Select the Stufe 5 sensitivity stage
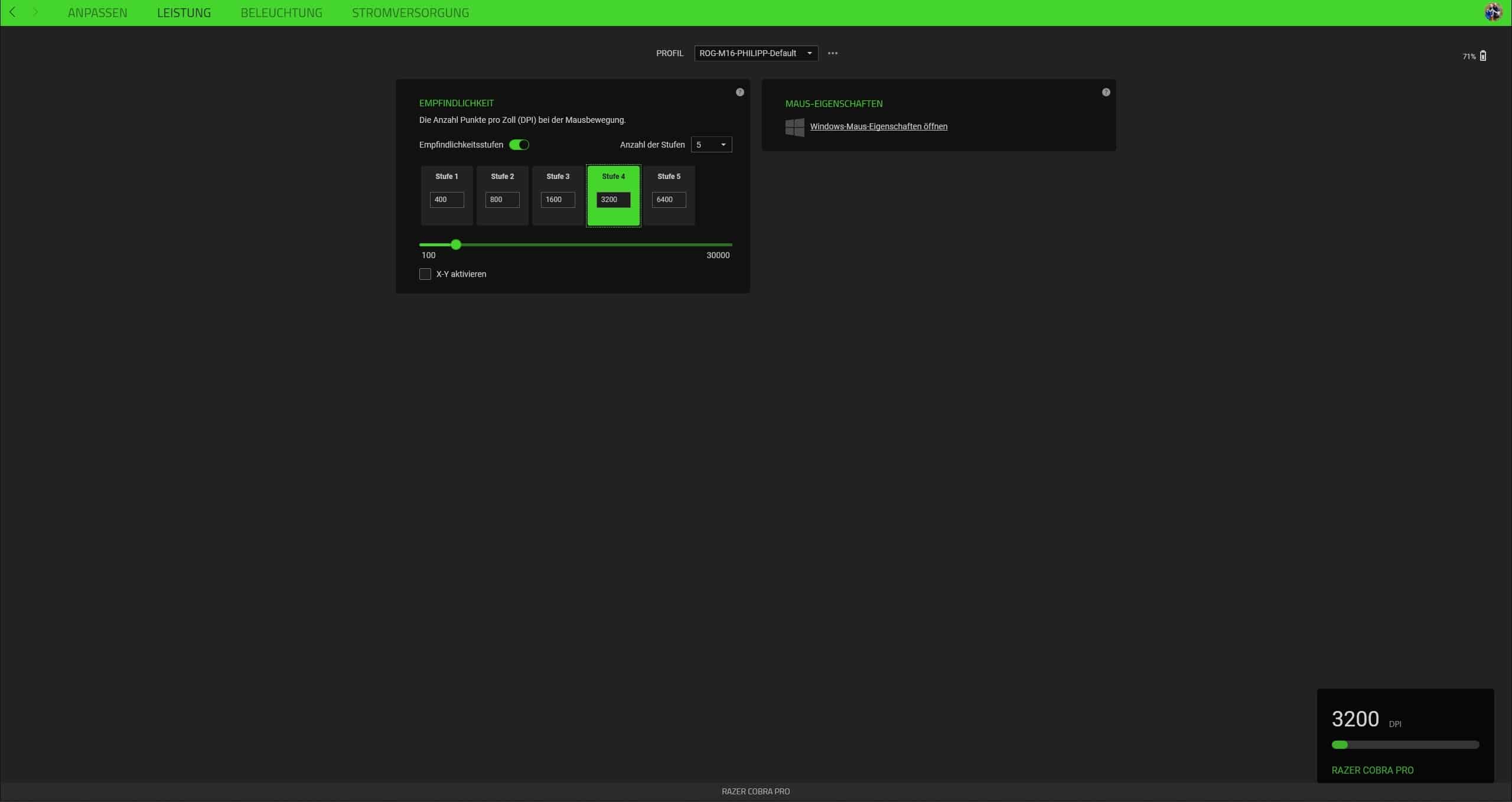The image size is (1512, 802). coord(669,177)
